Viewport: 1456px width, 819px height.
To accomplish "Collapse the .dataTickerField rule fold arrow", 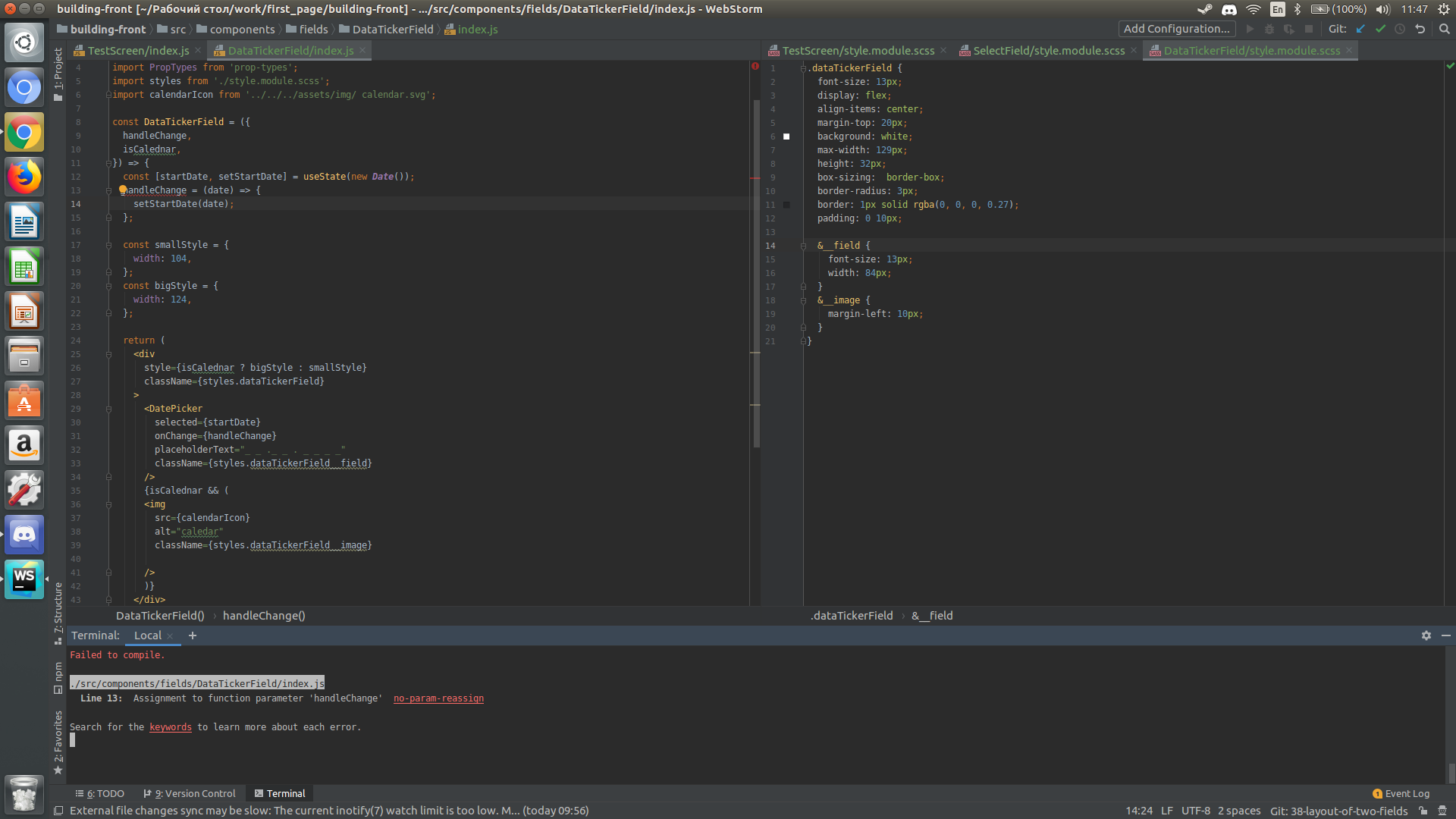I will (803, 68).
